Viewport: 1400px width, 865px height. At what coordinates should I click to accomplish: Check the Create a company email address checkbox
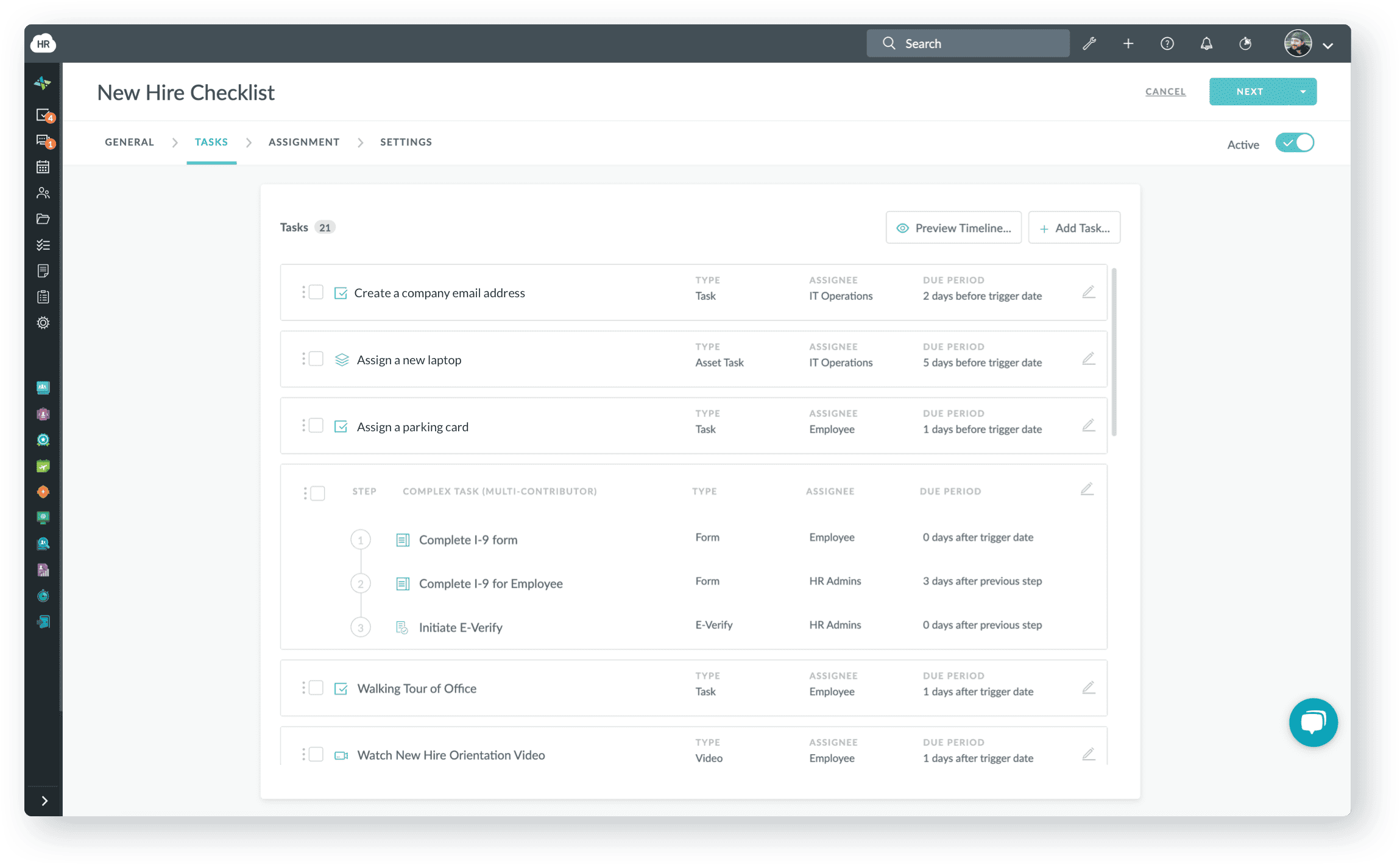click(x=316, y=292)
